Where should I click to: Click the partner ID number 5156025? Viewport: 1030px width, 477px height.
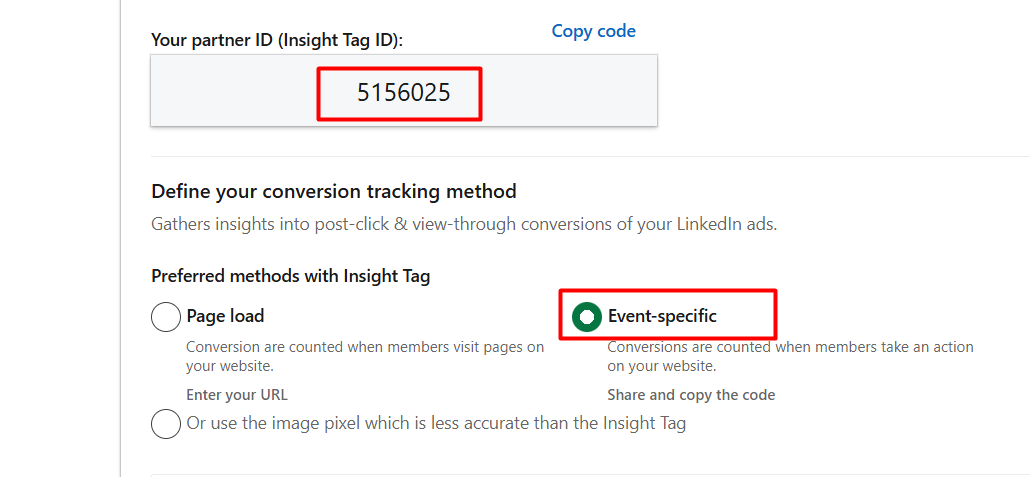click(404, 94)
